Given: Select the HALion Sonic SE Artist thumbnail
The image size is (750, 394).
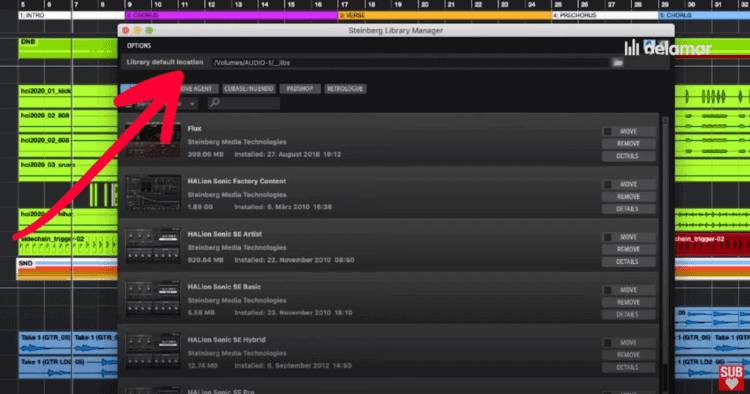Looking at the screenshot, I should [x=153, y=246].
